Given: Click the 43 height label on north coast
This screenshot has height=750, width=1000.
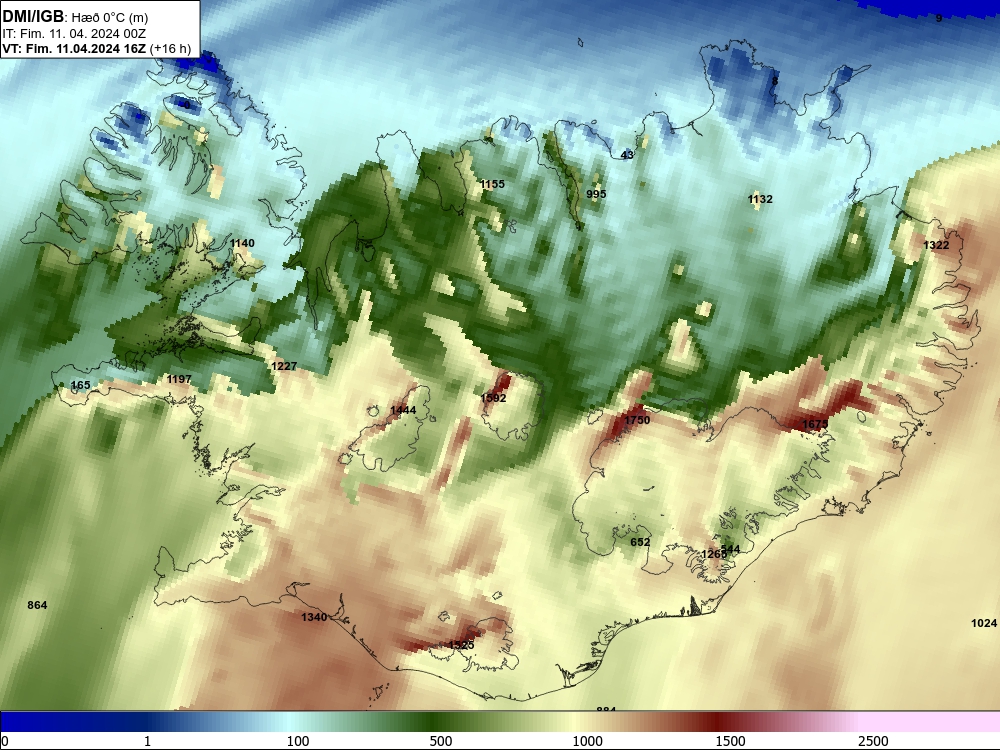Looking at the screenshot, I should [628, 155].
